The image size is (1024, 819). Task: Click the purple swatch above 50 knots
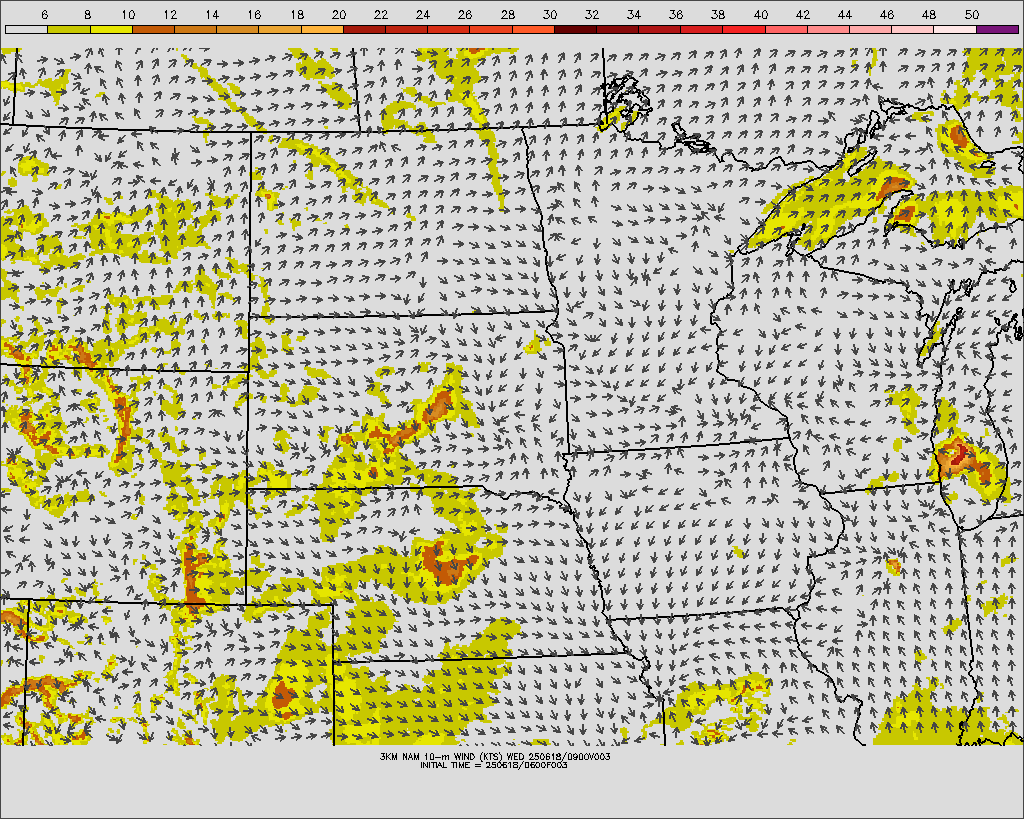click(997, 29)
